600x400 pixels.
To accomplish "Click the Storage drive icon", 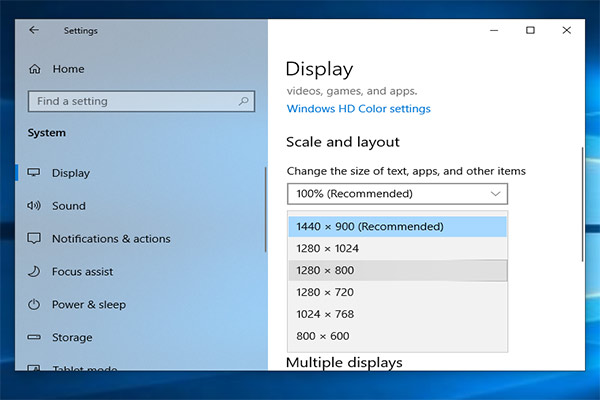I will [x=34, y=338].
